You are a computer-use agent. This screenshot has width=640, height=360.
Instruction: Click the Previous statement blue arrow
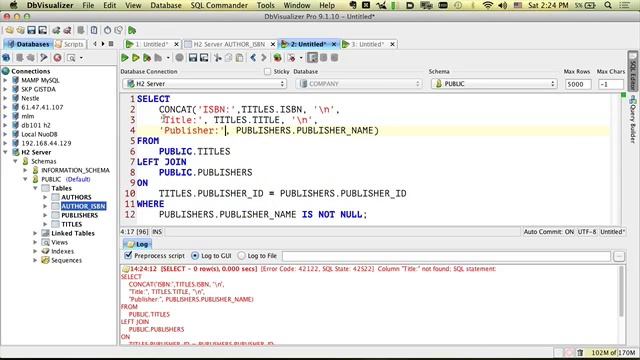point(253,58)
